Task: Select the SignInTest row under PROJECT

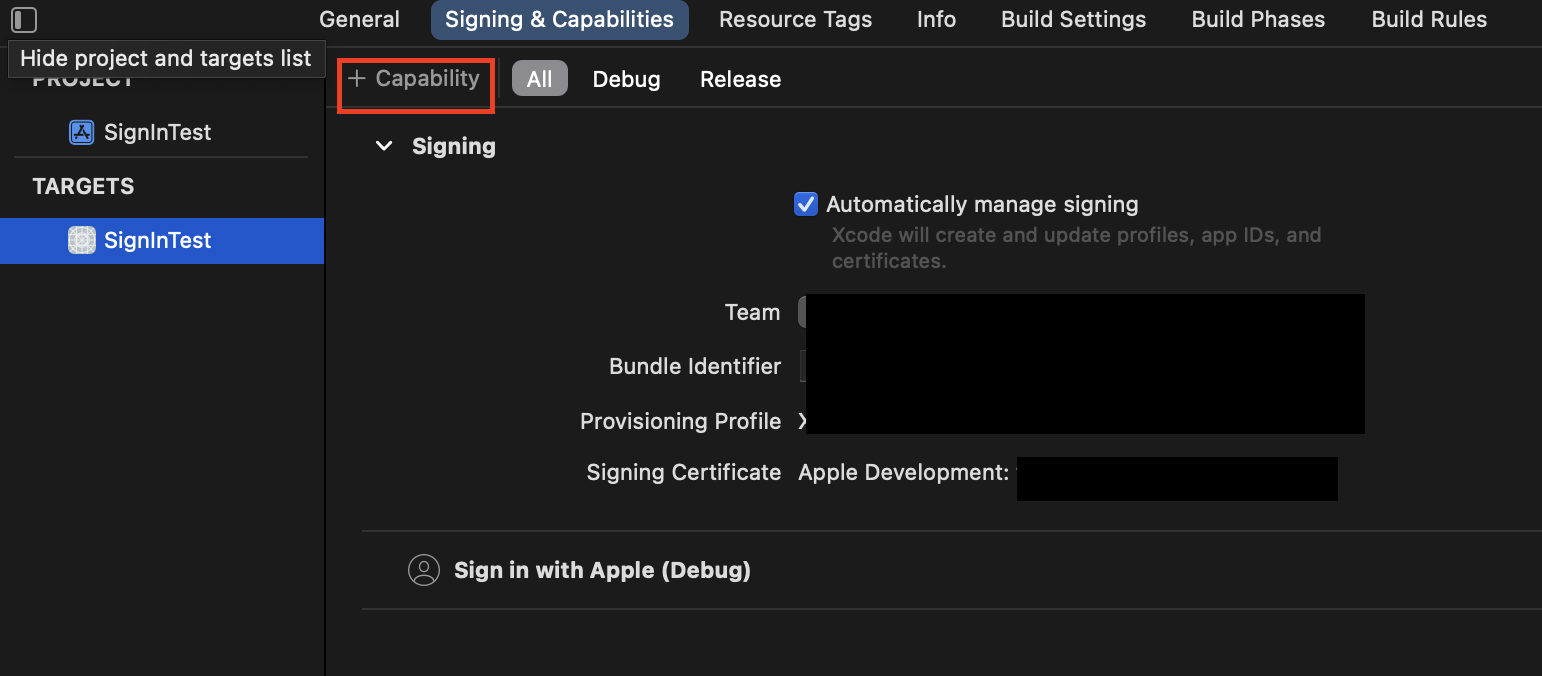Action: pyautogui.click(x=162, y=132)
